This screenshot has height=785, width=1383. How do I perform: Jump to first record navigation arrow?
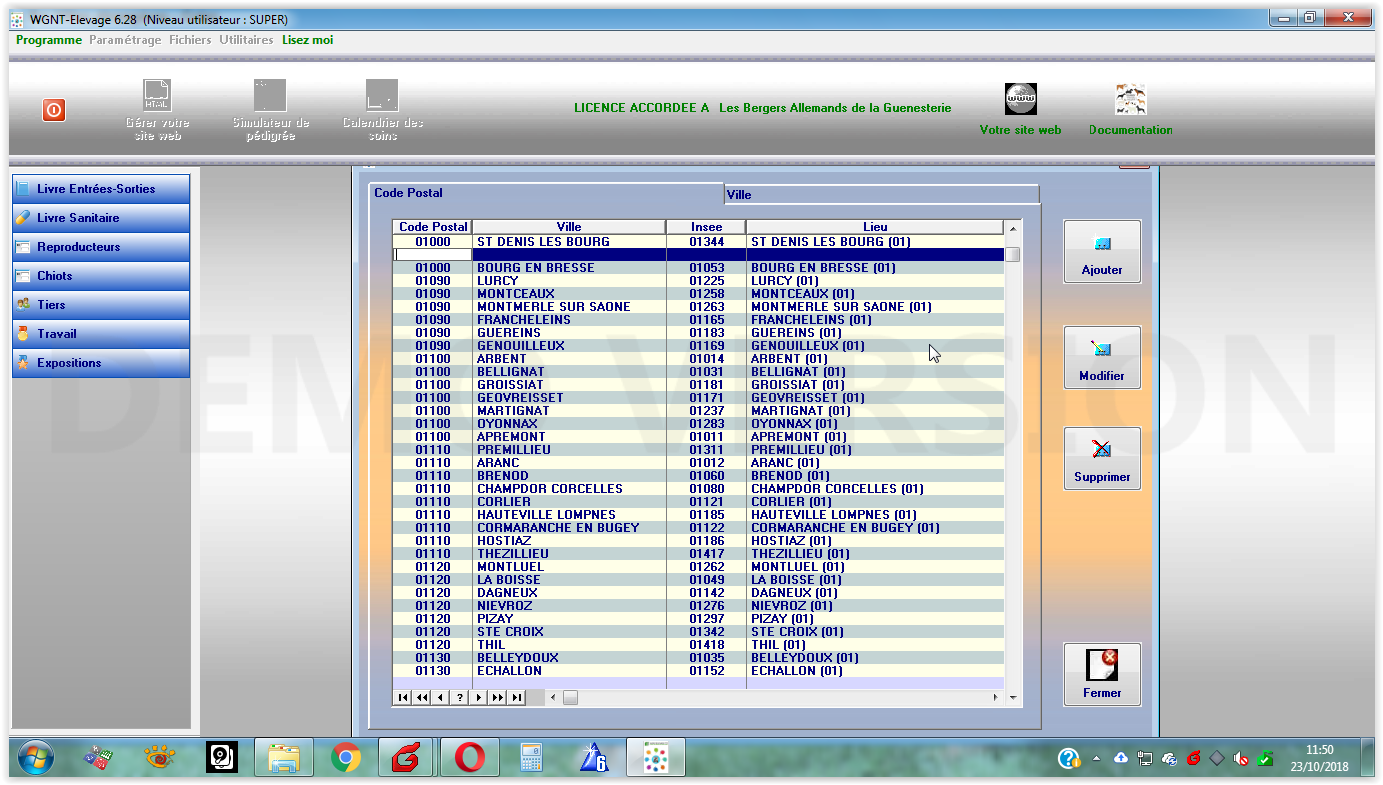tap(402, 698)
